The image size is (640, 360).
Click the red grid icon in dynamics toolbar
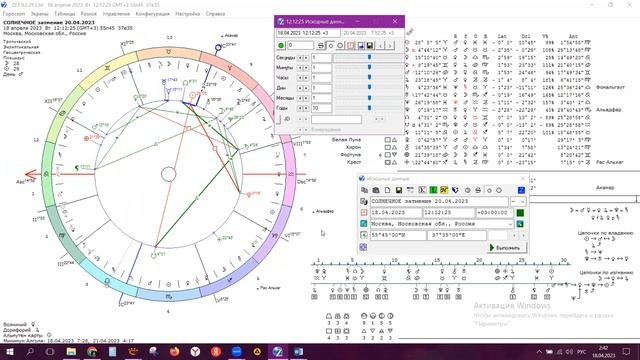click(351, 45)
